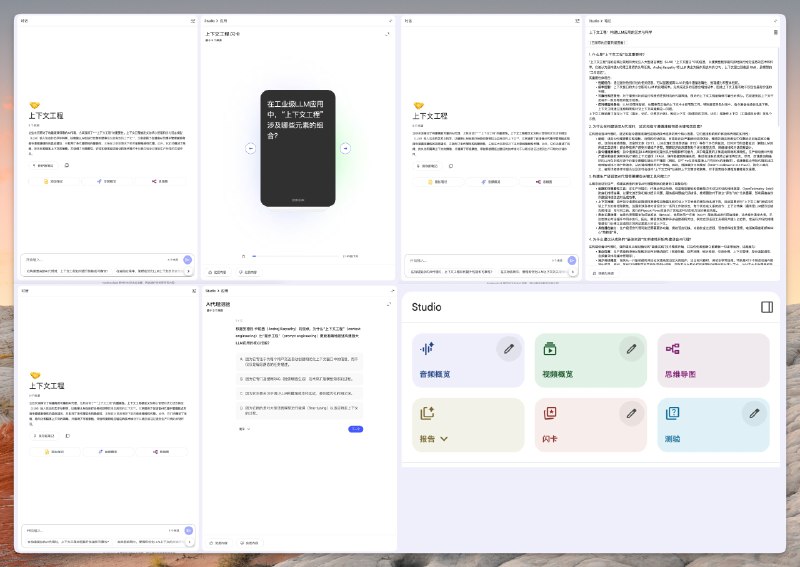Image resolution: width=800 pixels, height=567 pixels.
Task: Select quiz answer option A
Action: click(x=299, y=361)
